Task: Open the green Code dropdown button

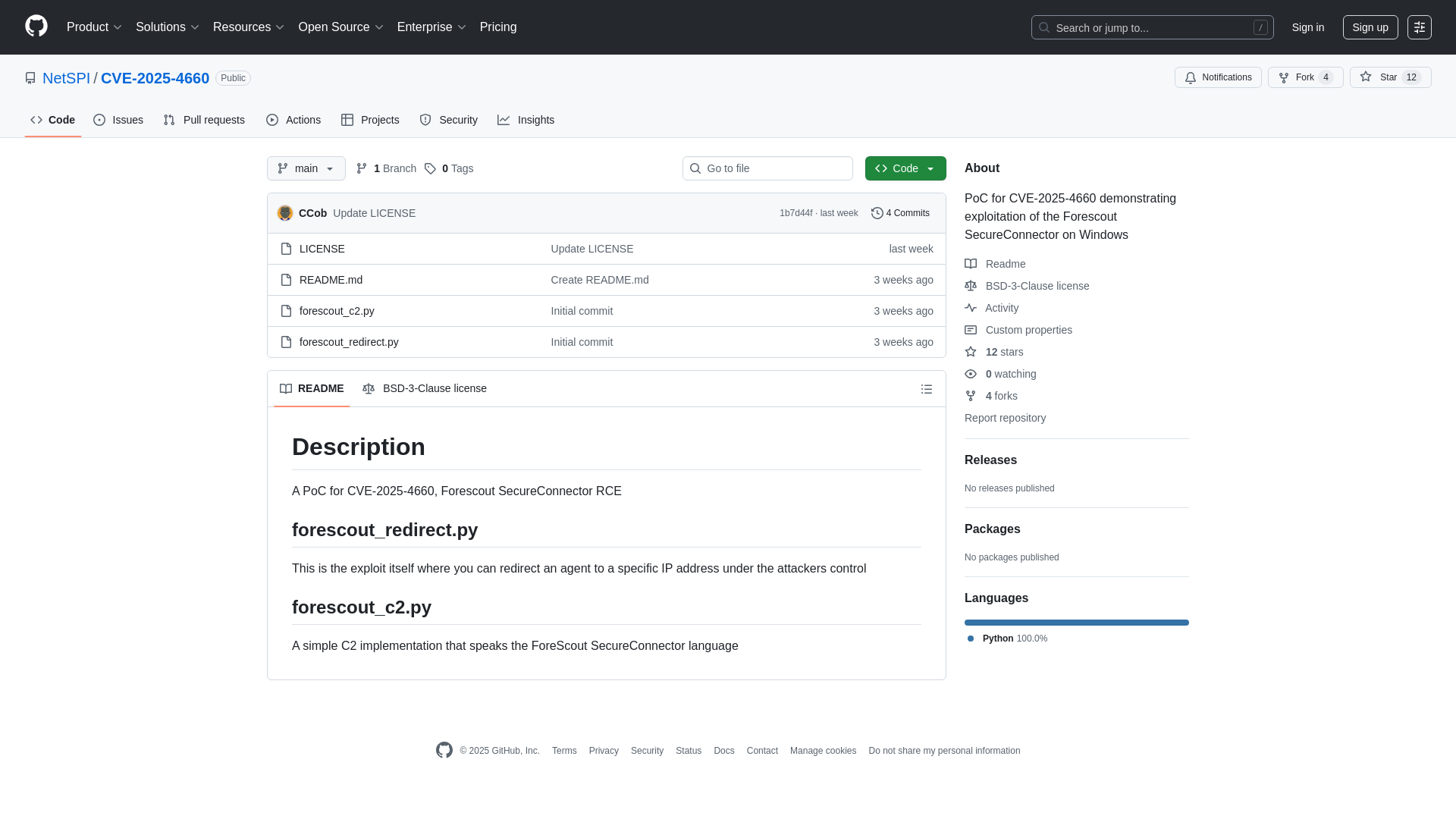Action: 905,168
